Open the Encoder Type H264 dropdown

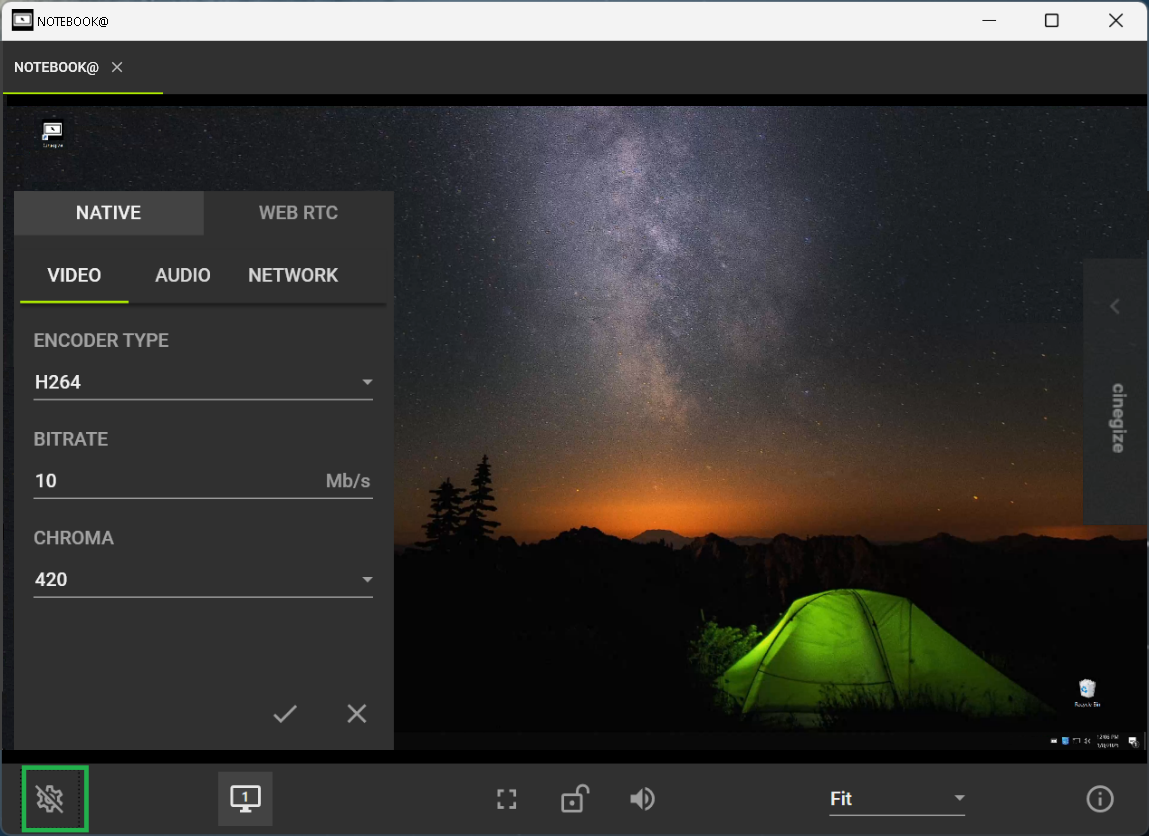pos(203,382)
